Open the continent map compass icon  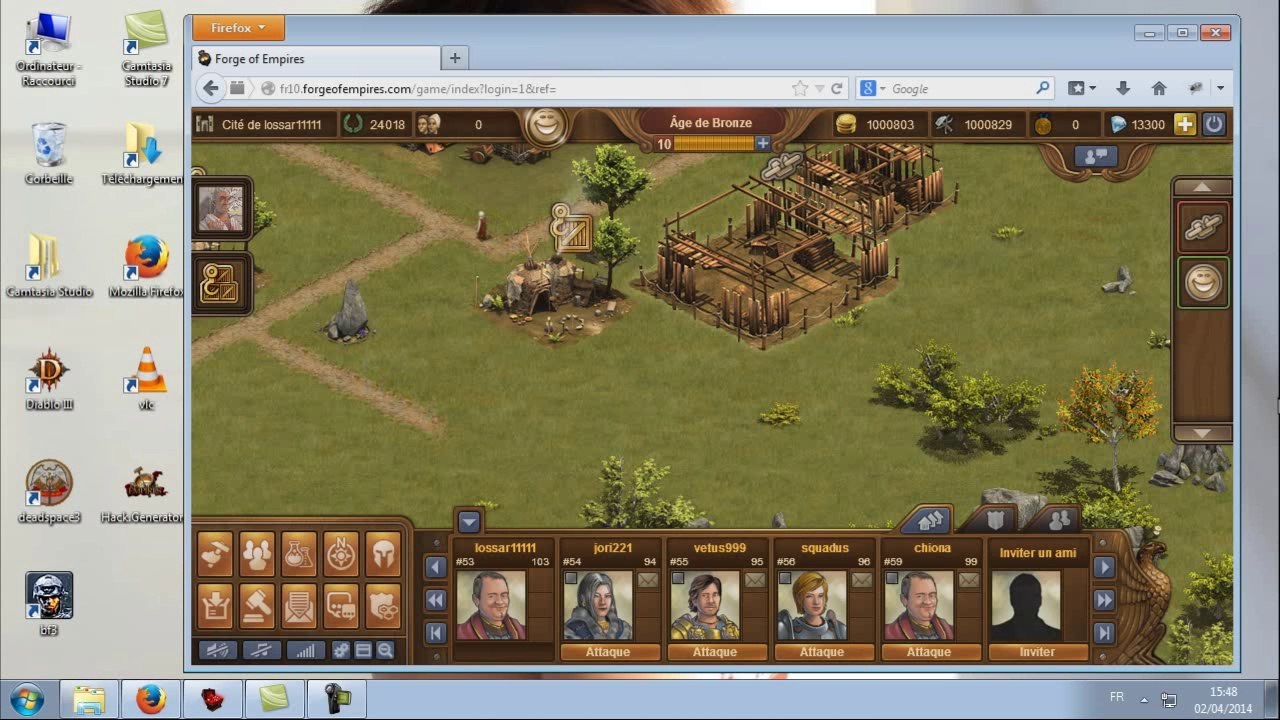(341, 554)
